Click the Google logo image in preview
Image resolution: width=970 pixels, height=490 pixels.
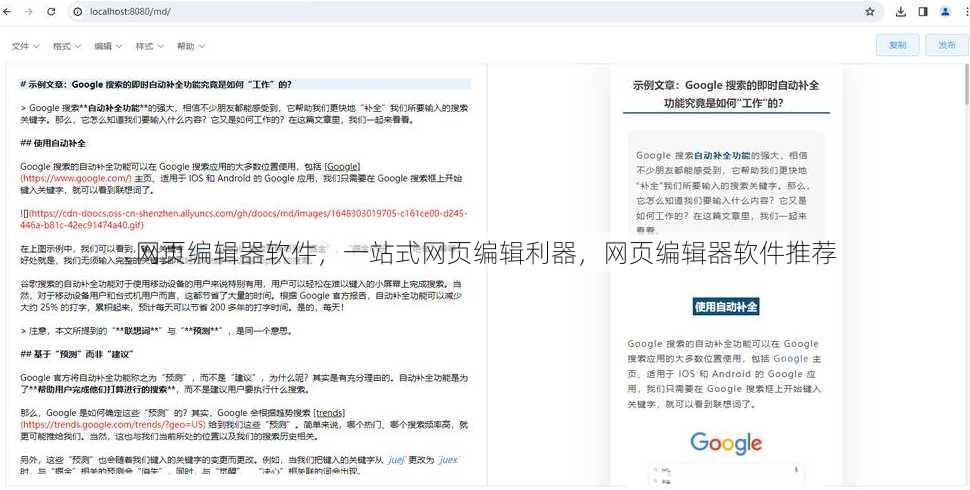click(x=726, y=443)
